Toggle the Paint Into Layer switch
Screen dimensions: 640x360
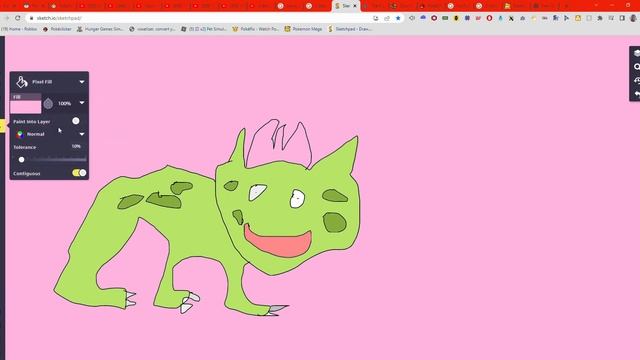(x=76, y=121)
